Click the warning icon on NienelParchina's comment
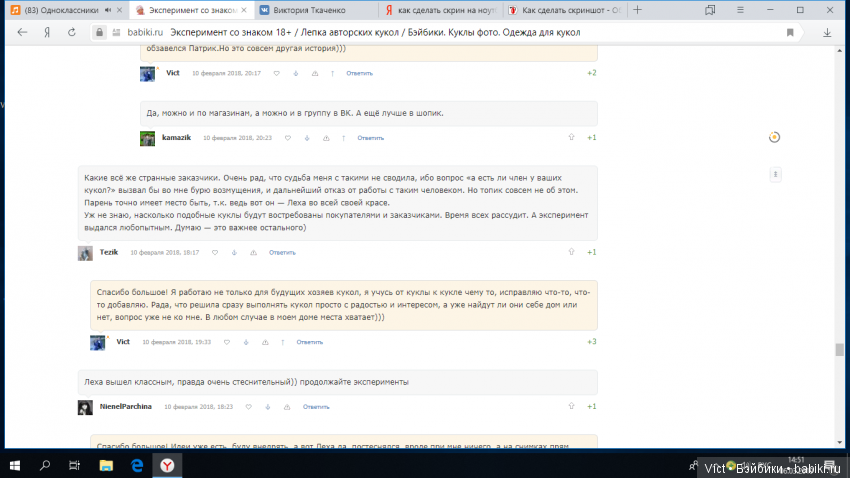850x478 pixels. coord(285,407)
